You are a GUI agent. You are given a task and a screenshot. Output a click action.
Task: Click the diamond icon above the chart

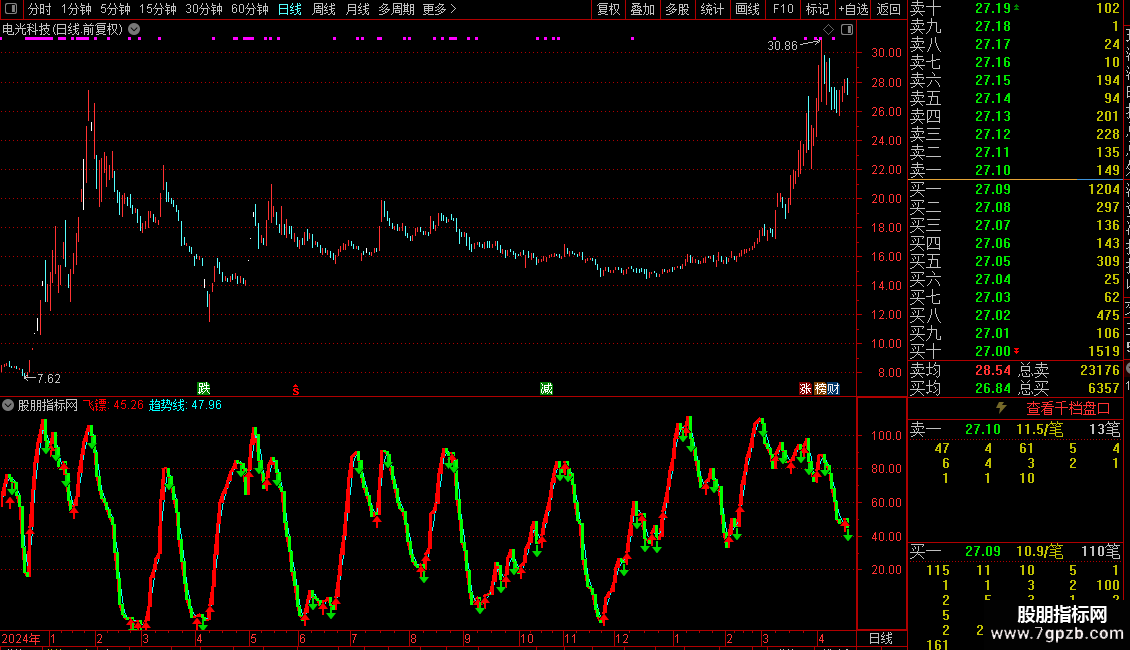pos(829,30)
